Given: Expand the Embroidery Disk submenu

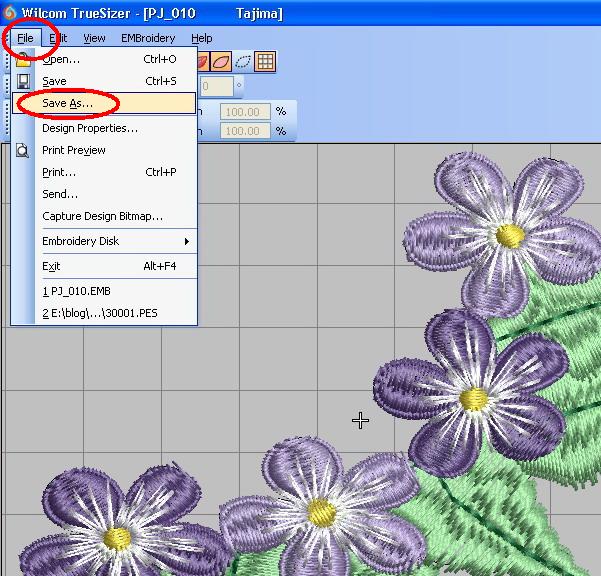Looking at the screenshot, I should coord(104,241).
